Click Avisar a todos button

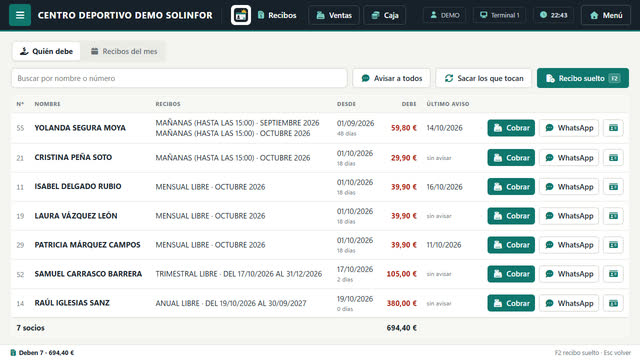point(391,78)
